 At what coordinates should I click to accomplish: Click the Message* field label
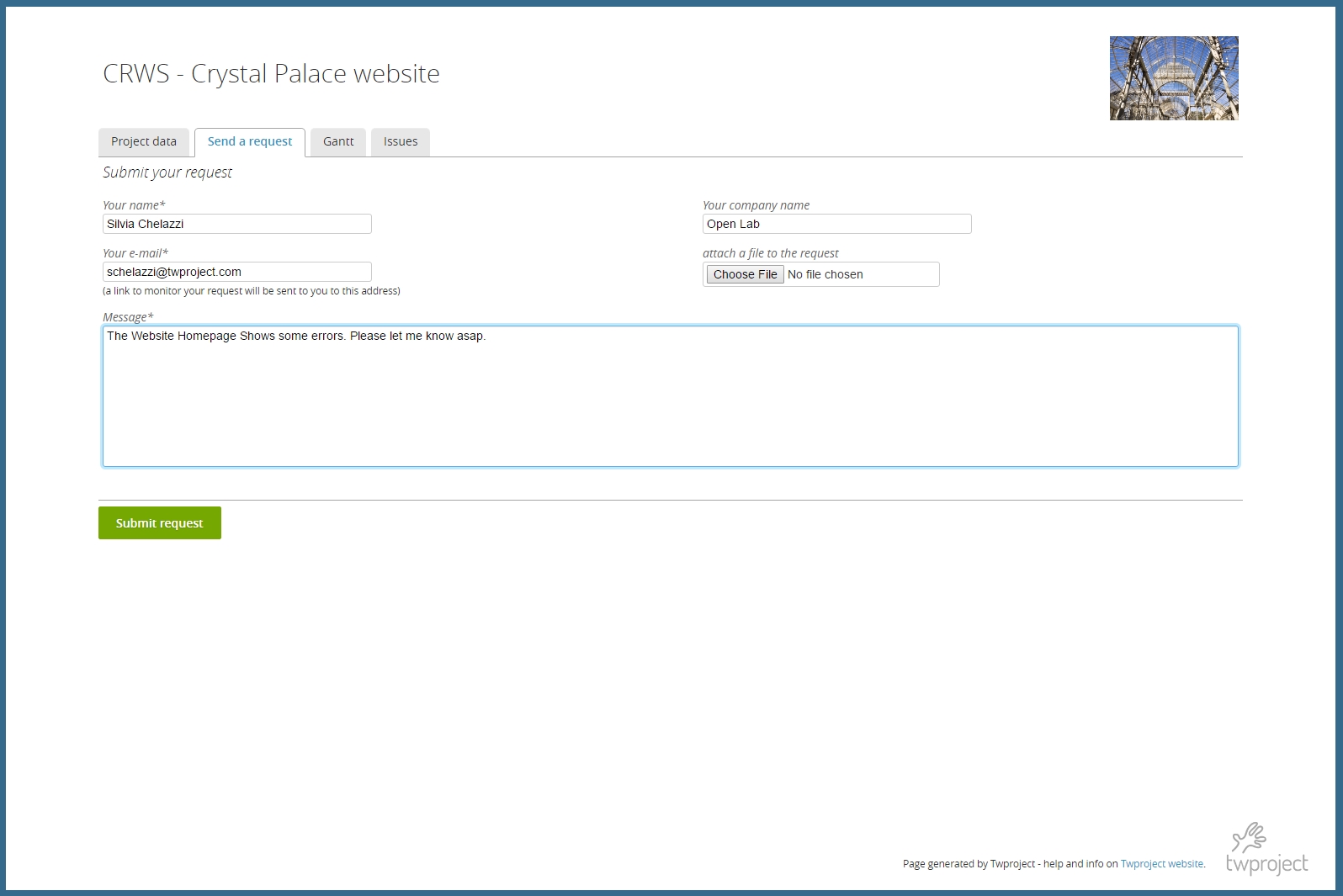coord(128,317)
